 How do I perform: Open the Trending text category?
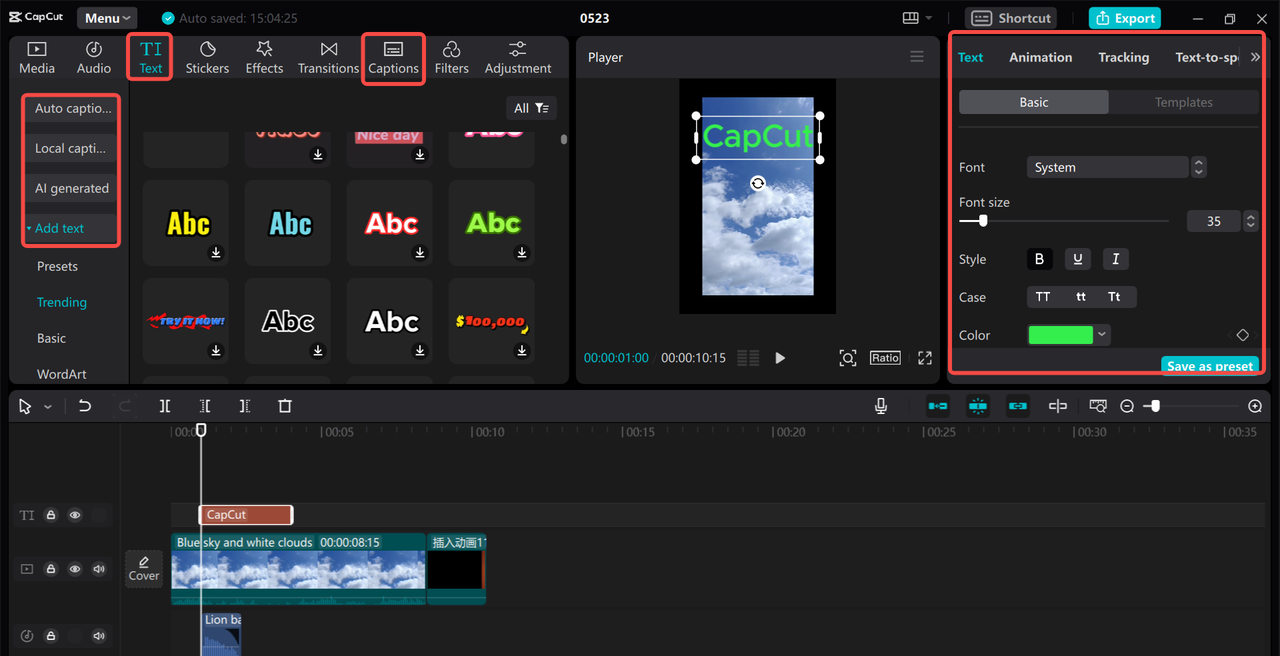coord(62,302)
